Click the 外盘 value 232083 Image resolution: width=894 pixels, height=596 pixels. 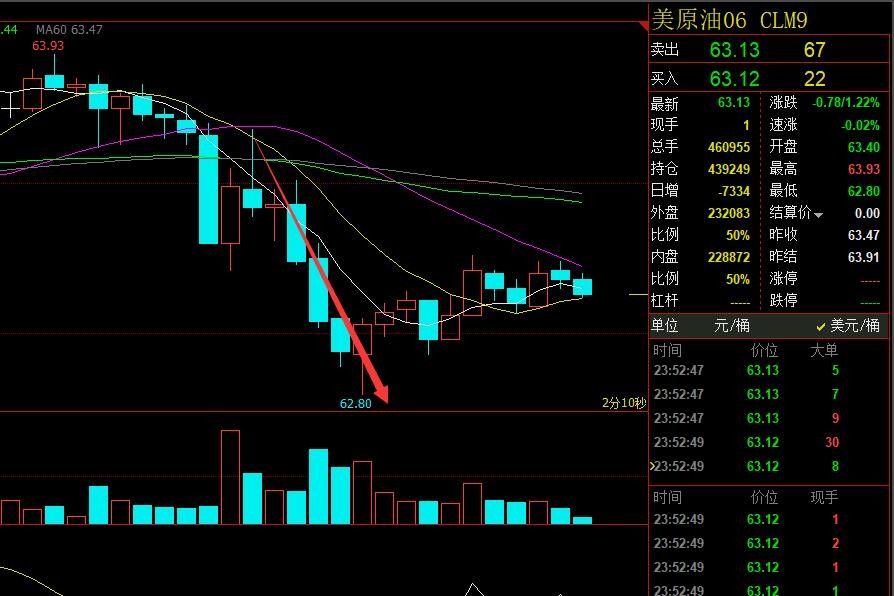pyautogui.click(x=729, y=213)
